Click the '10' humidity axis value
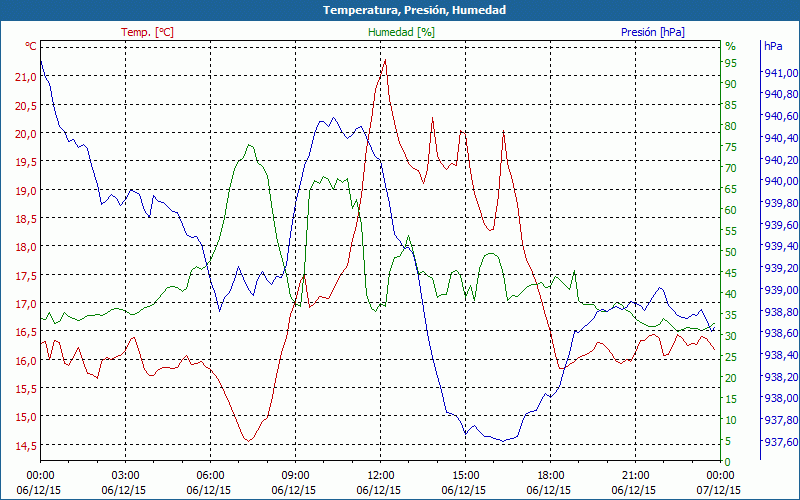The width and height of the screenshot is (800, 500). (x=731, y=420)
